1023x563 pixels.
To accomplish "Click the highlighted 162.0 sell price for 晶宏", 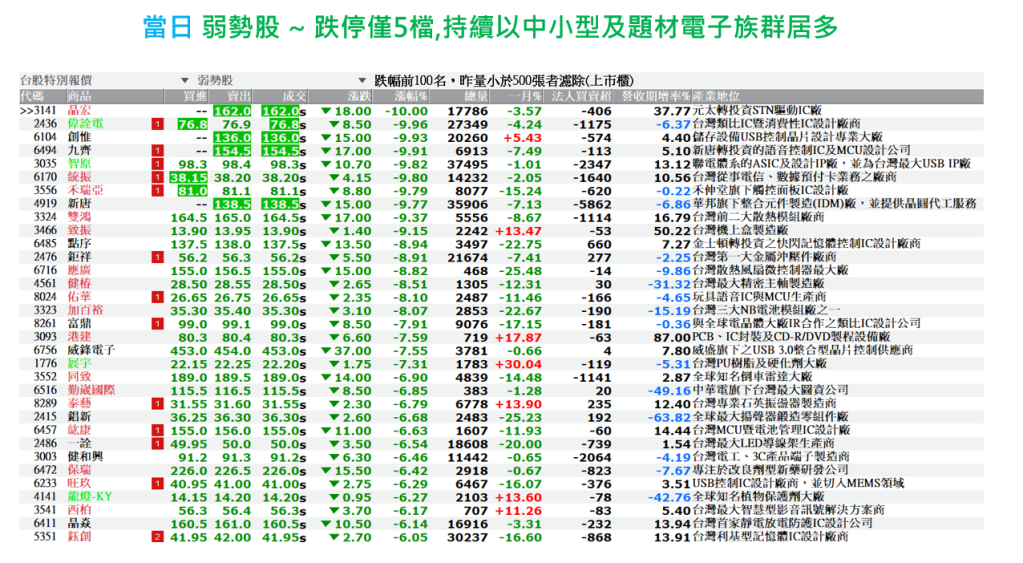I will pos(232,111).
